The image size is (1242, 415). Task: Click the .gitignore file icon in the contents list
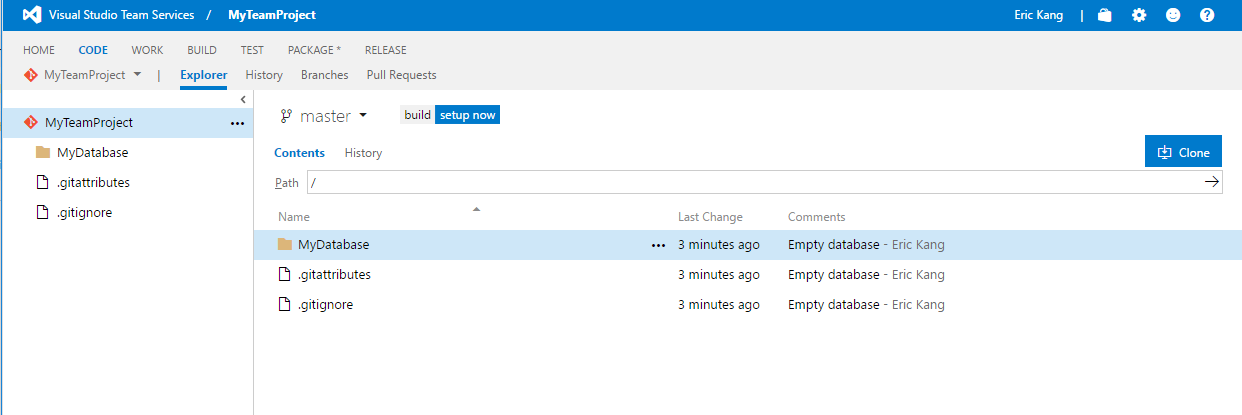point(285,305)
